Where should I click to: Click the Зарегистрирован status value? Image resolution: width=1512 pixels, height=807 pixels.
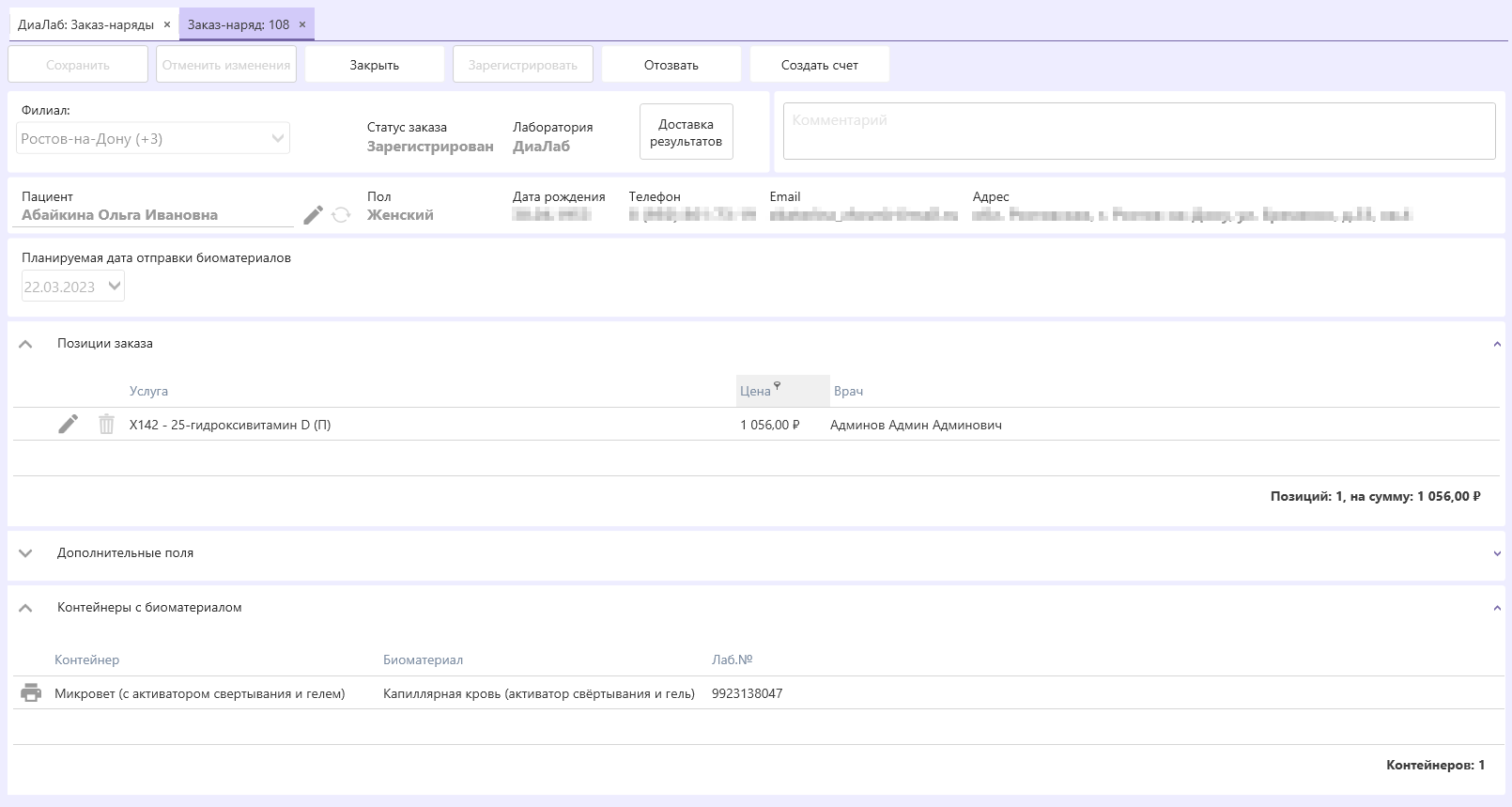pyautogui.click(x=430, y=147)
